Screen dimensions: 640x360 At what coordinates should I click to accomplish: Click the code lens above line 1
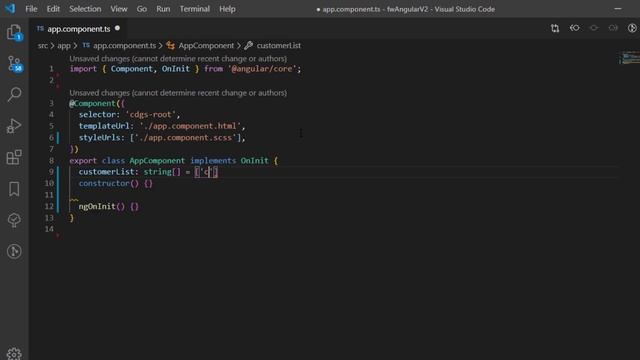[178, 58]
